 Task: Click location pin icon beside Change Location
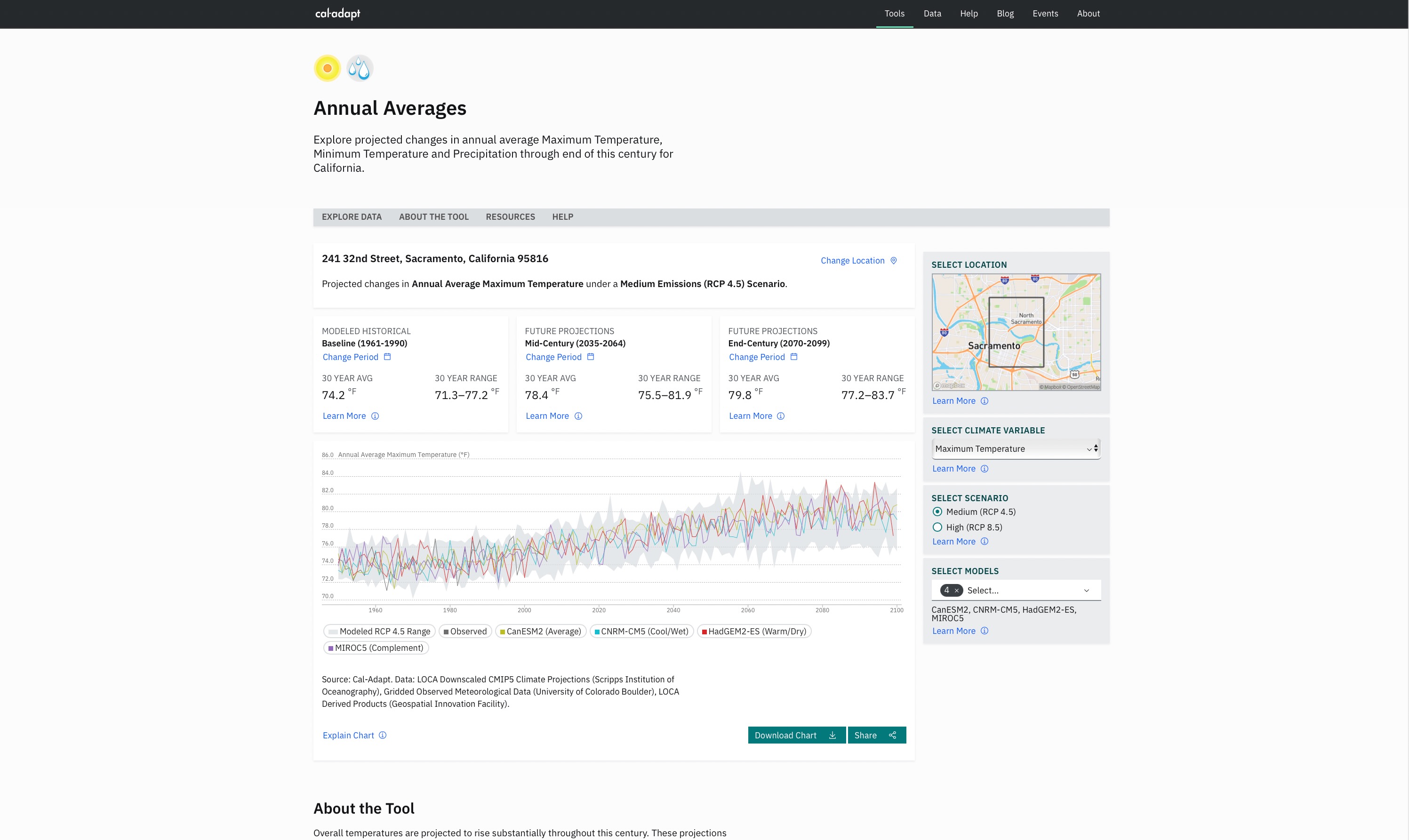click(893, 260)
